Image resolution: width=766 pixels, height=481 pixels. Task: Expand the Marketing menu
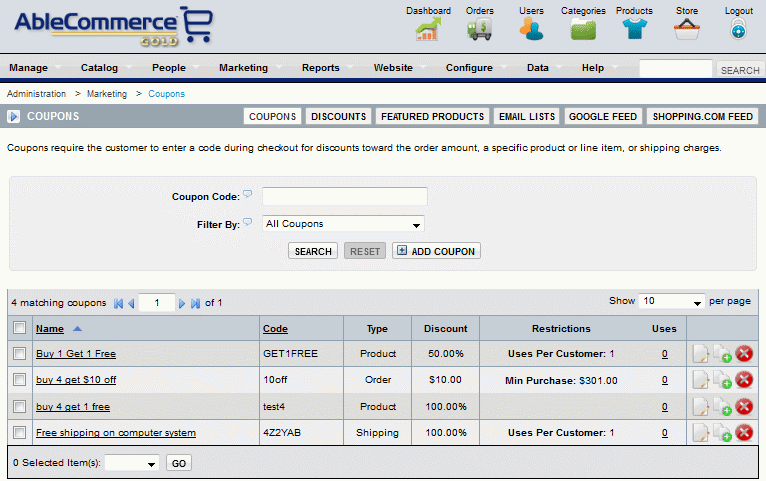(243, 68)
